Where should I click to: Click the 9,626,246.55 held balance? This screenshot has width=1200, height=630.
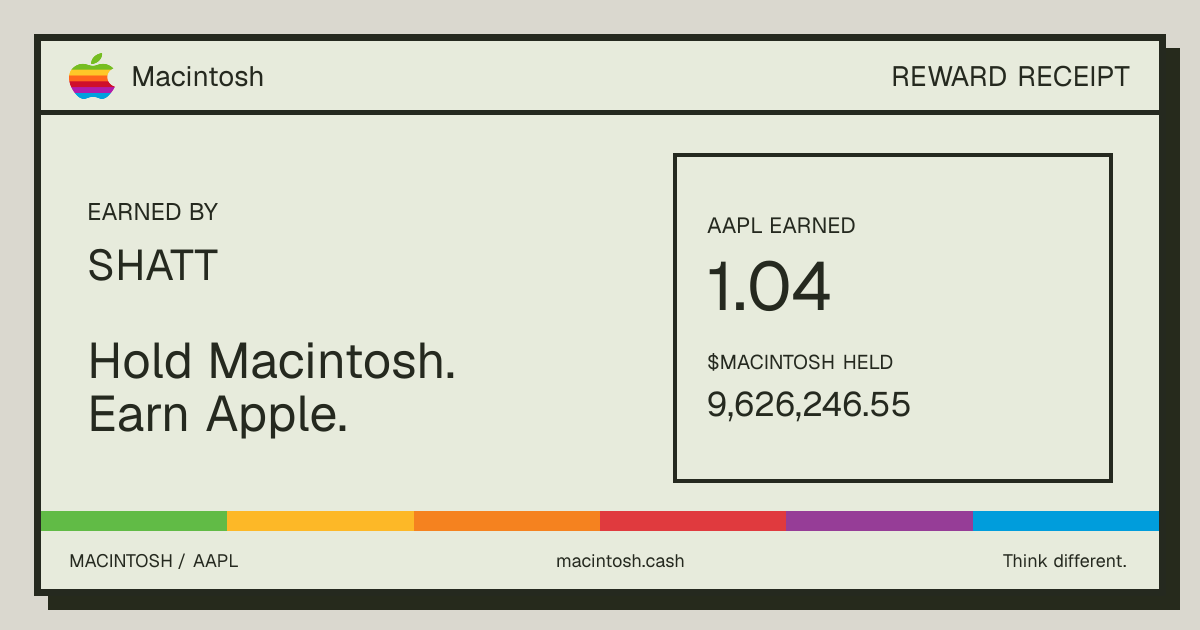809,404
